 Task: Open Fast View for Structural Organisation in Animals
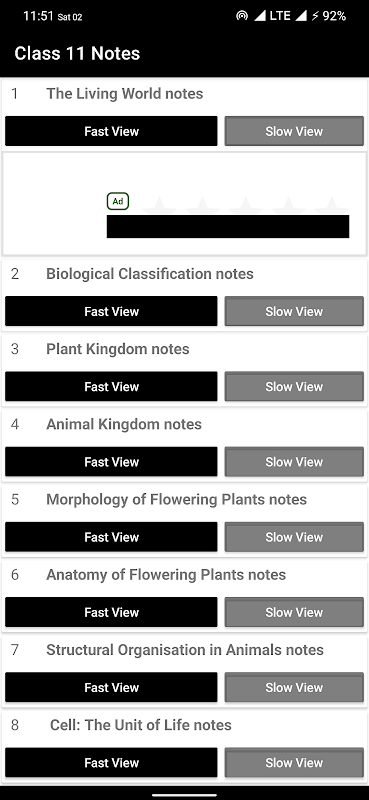pos(111,687)
